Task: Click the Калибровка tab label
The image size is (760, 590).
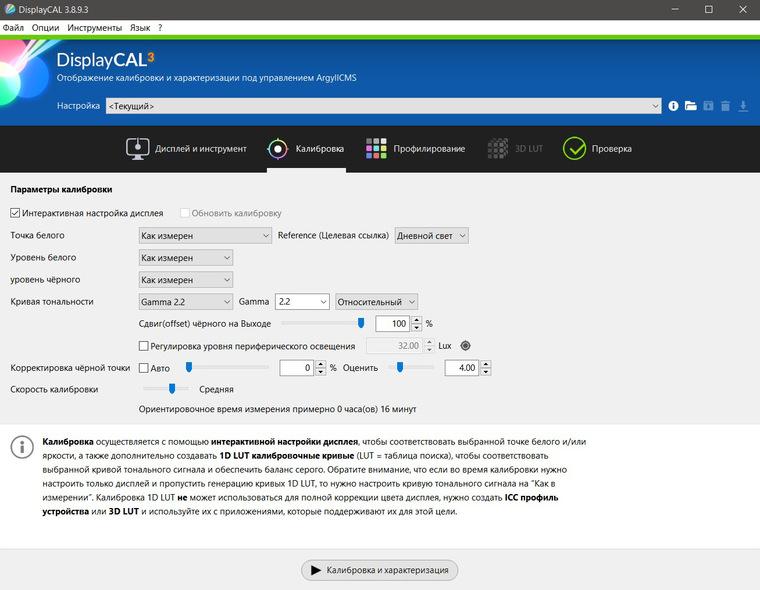Action: (320, 149)
